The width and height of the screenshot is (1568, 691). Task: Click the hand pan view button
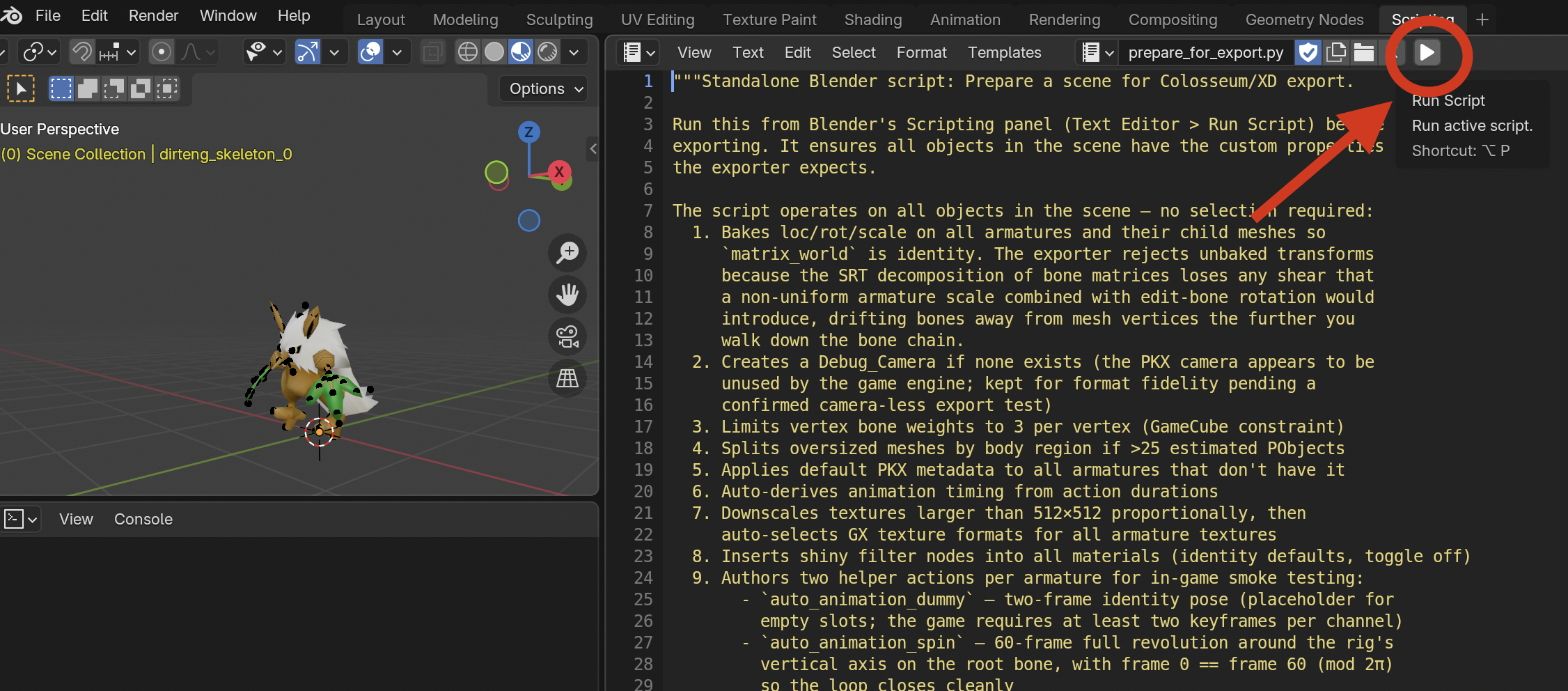[x=567, y=294]
